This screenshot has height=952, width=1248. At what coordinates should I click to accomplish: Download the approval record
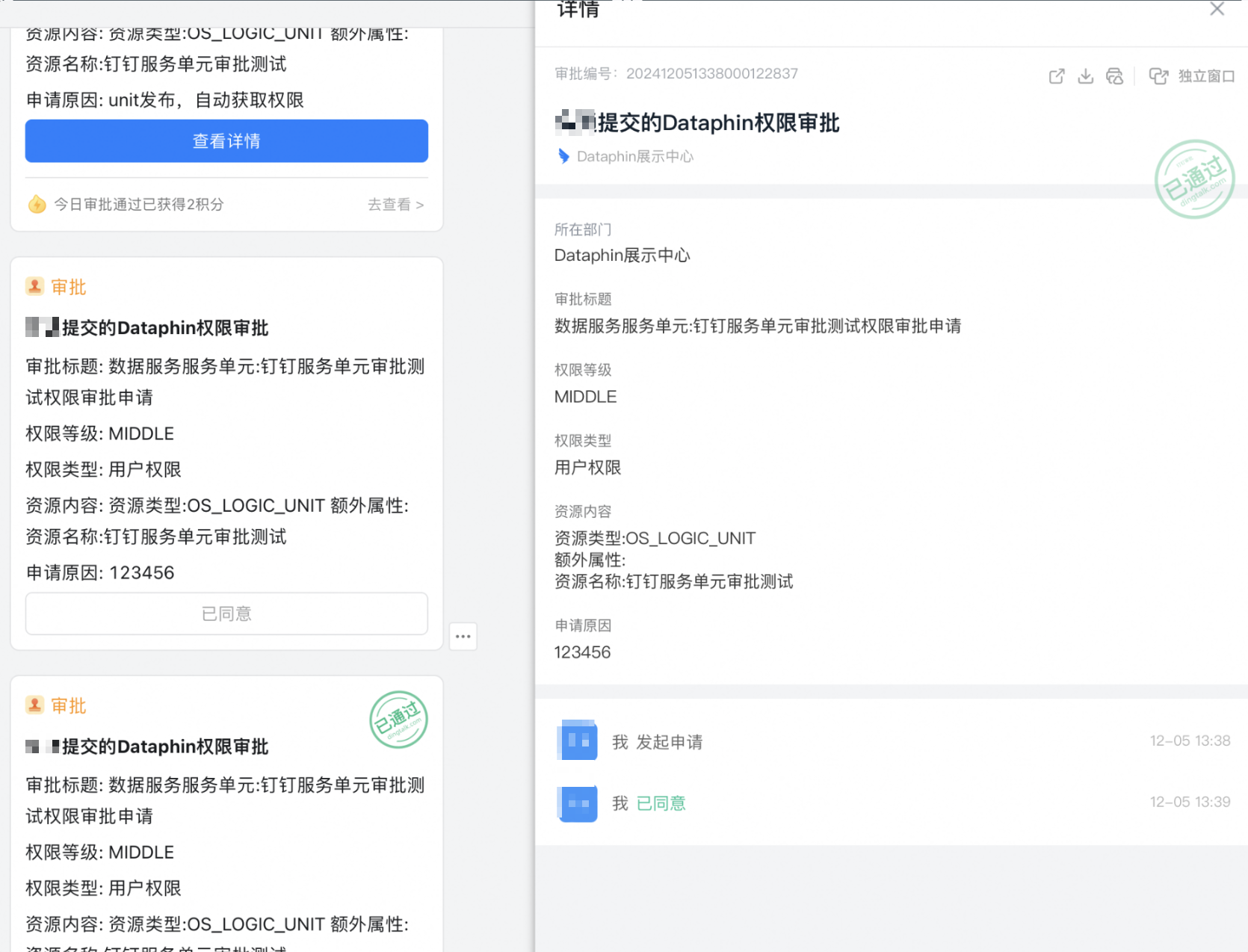(1086, 76)
